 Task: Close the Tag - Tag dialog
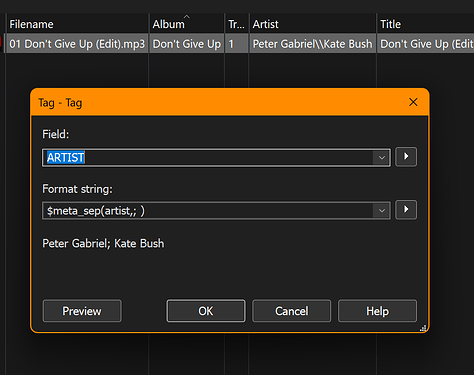(413, 102)
